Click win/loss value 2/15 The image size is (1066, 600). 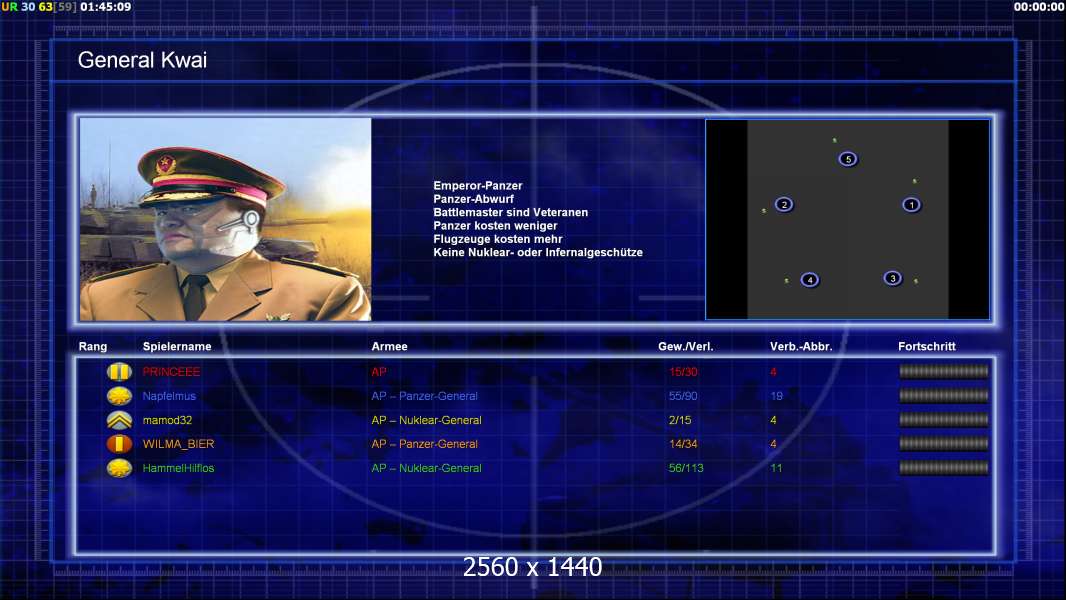680,420
